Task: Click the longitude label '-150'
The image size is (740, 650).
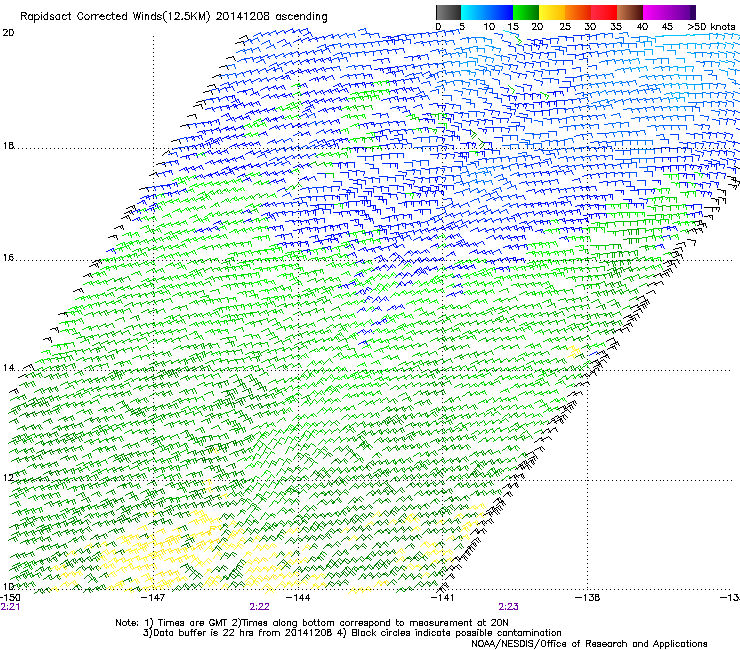Action: coord(10,598)
